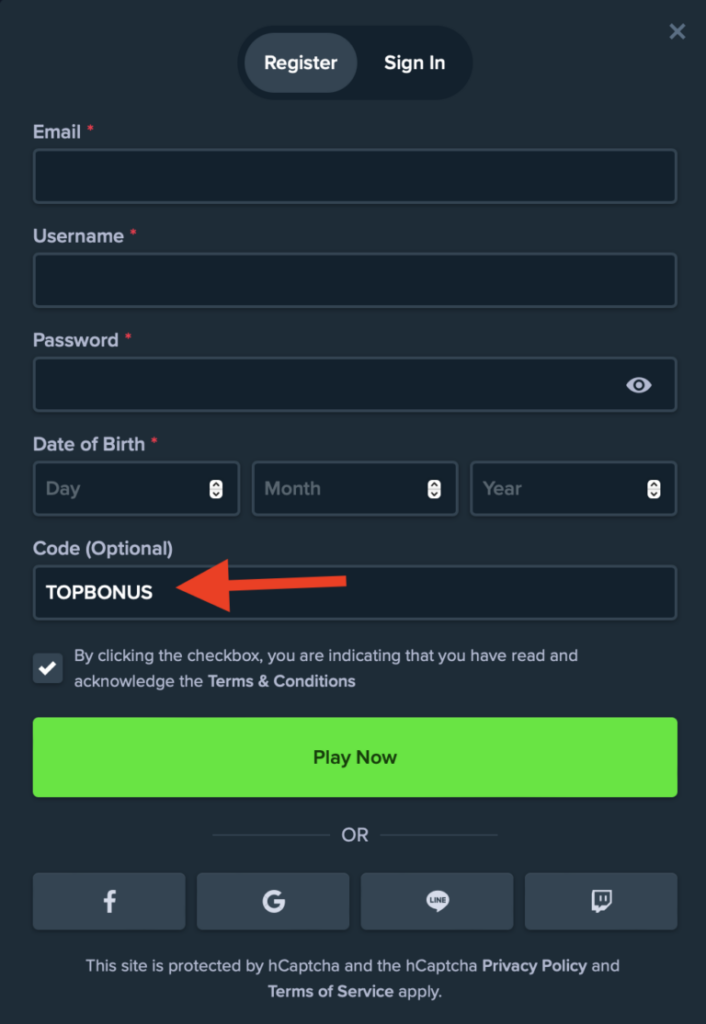The width and height of the screenshot is (706, 1024).
Task: Open the Terms of Service link
Action: click(x=330, y=991)
